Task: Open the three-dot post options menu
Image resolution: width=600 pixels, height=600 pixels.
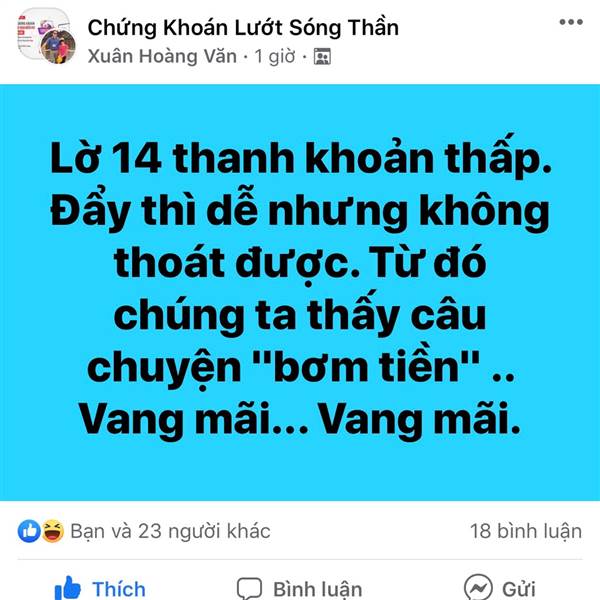Action: 571,22
